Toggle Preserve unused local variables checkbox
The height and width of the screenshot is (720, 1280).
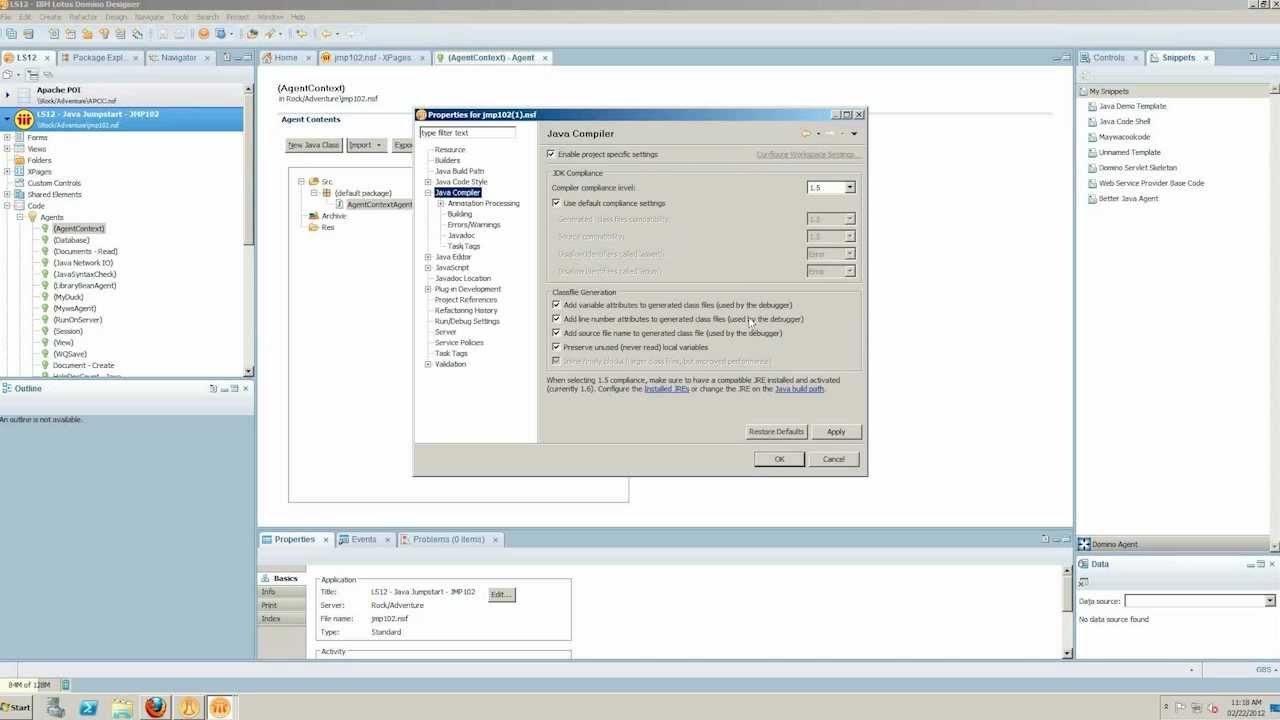556,347
